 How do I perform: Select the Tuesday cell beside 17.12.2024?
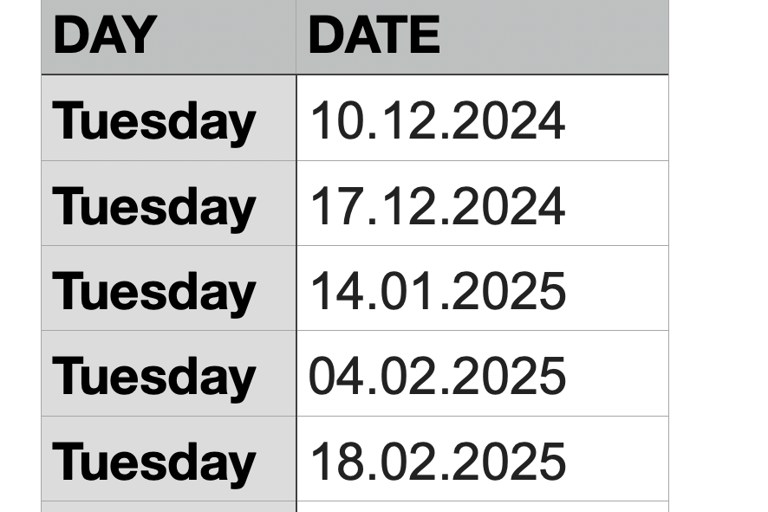(x=169, y=203)
